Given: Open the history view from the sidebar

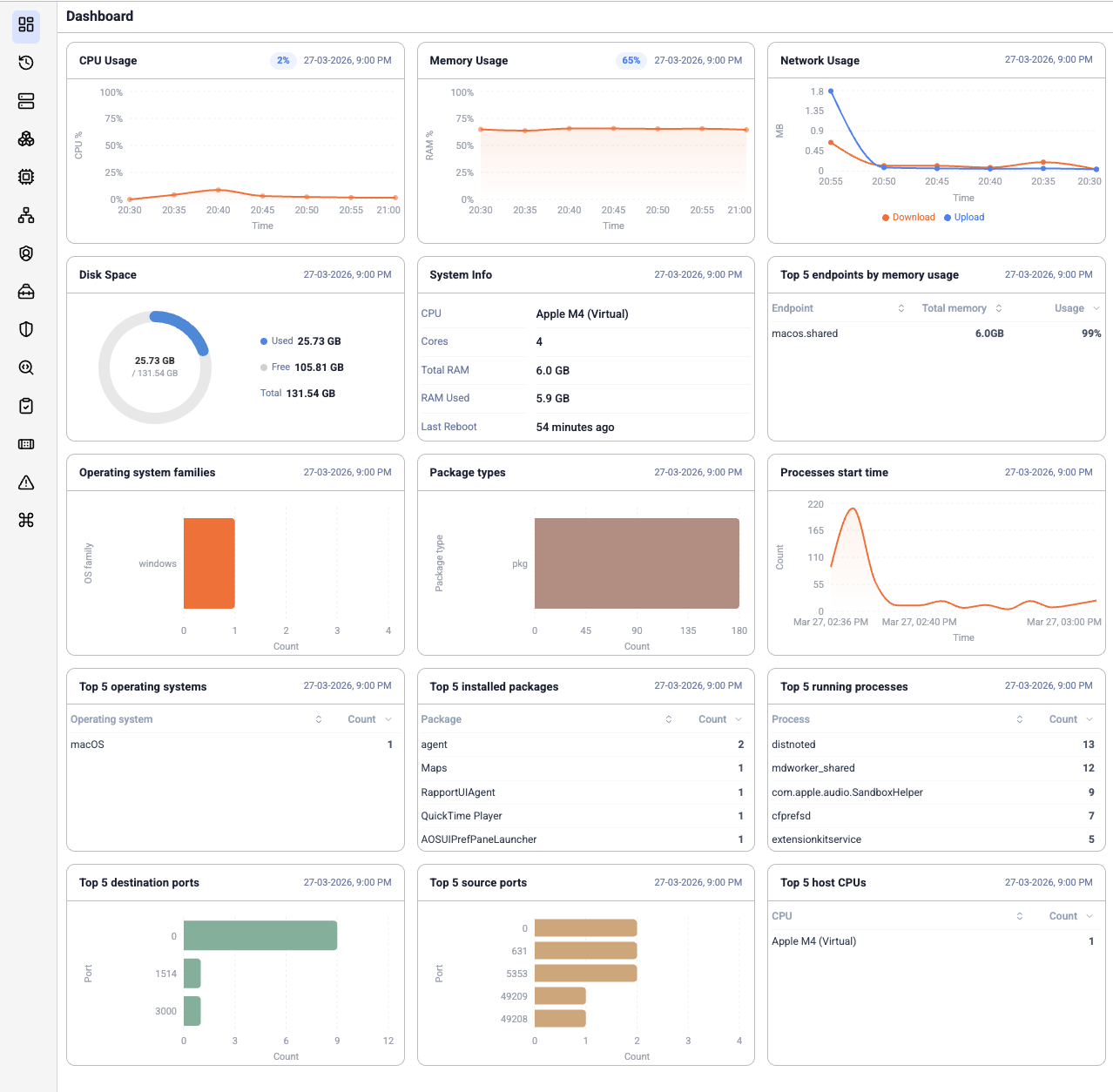Looking at the screenshot, I should 26,63.
